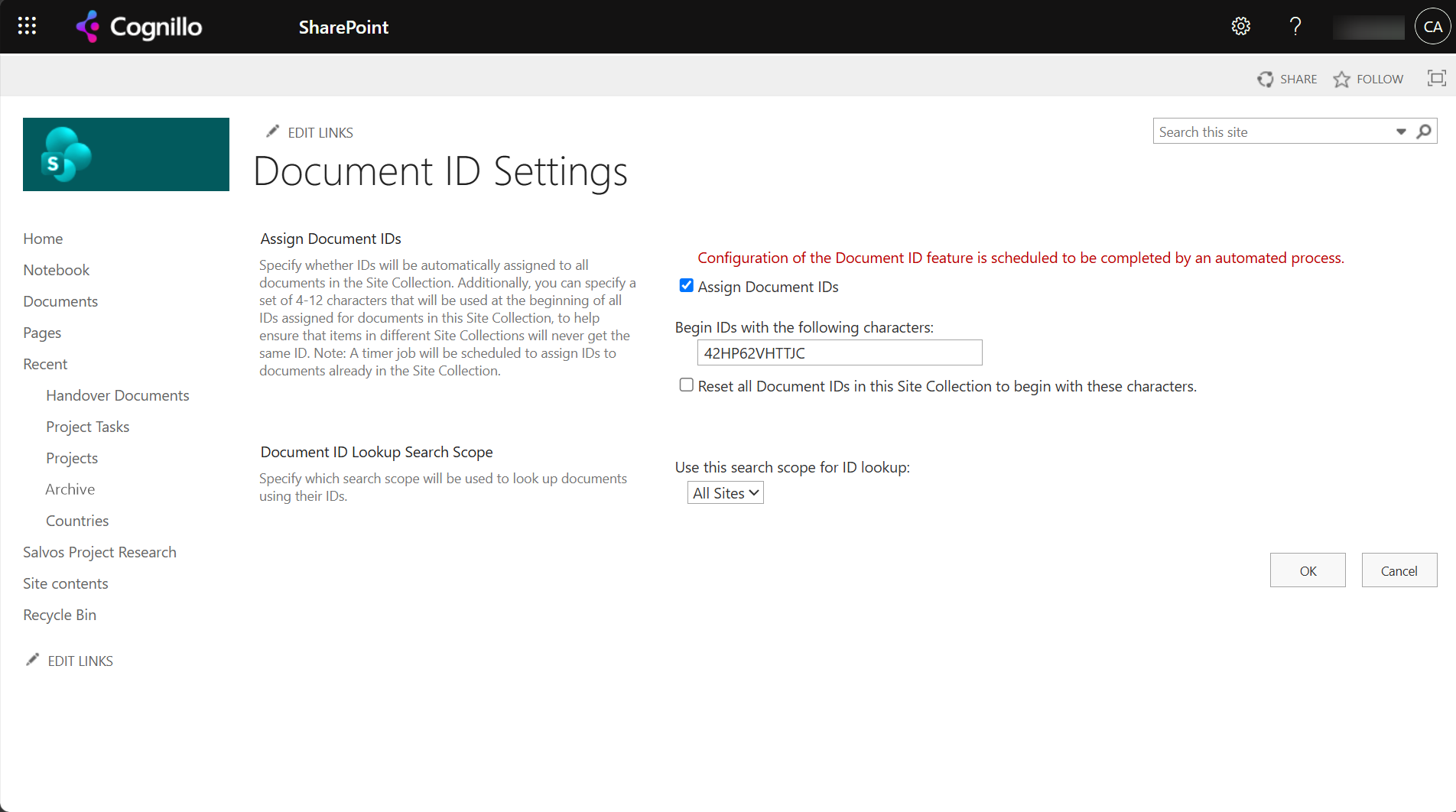Click the bottom EDIT LINKS text
This screenshot has height=812, width=1456.
click(x=80, y=661)
